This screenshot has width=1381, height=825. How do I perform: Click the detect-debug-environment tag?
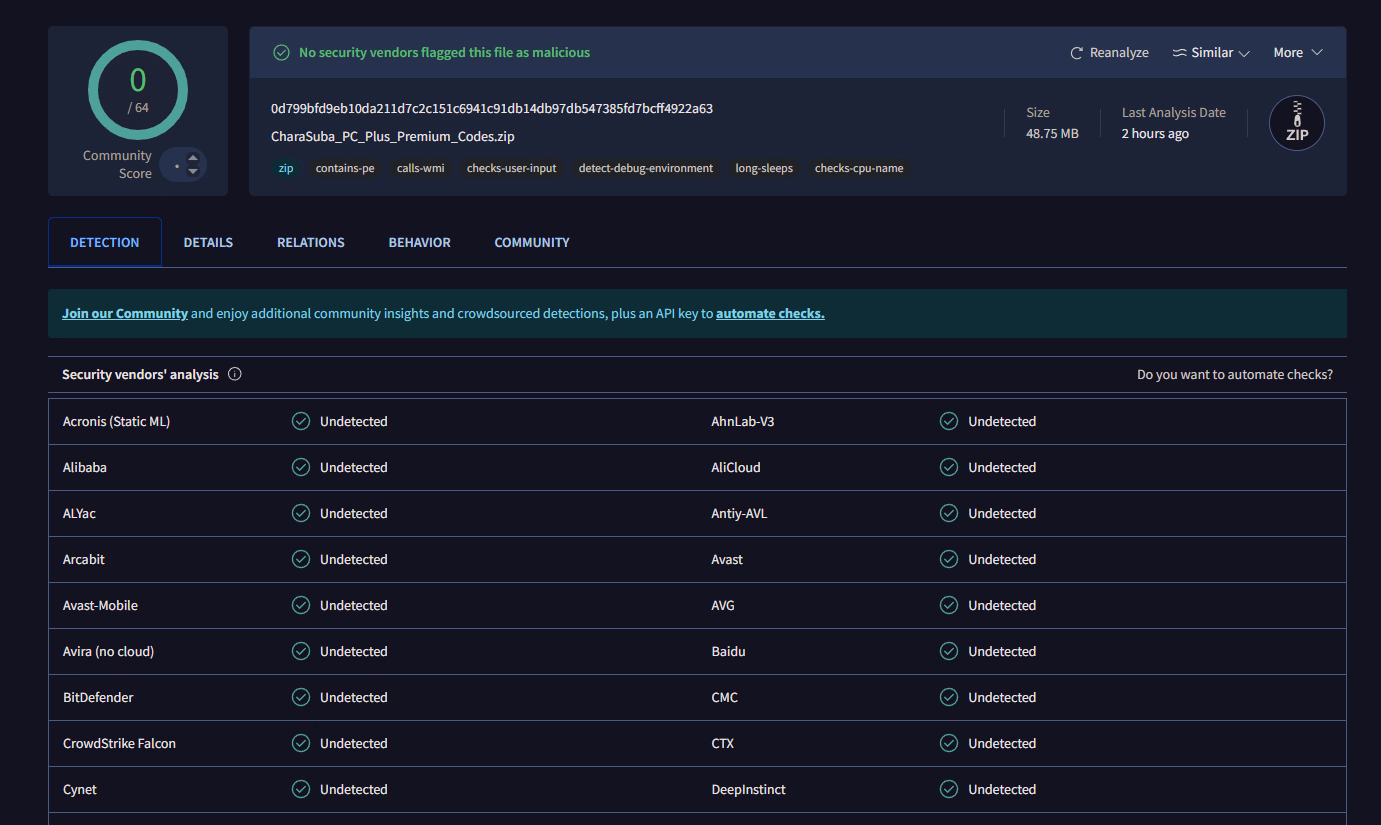coord(646,168)
